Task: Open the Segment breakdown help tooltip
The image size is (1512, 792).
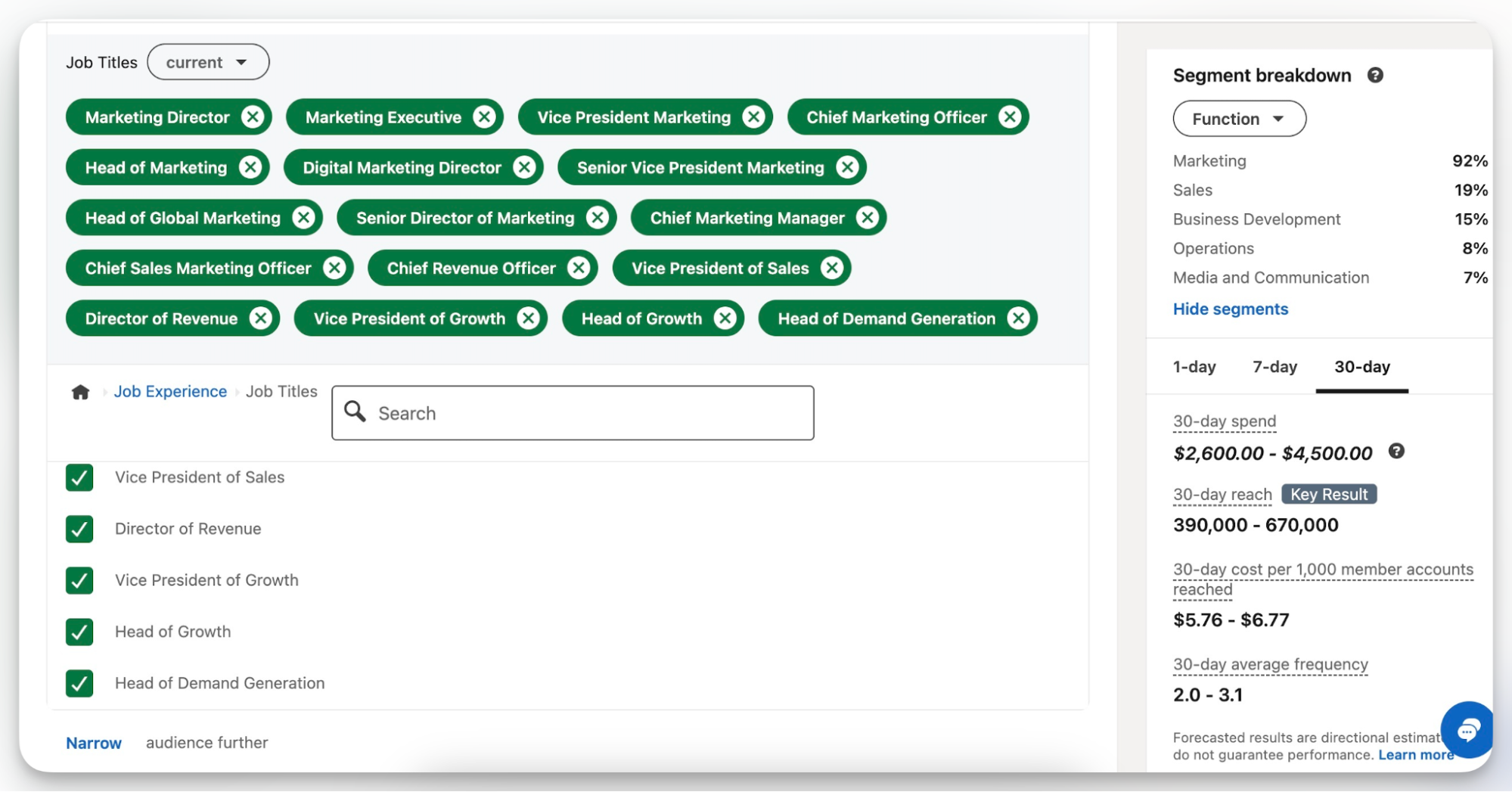Action: pyautogui.click(x=1377, y=75)
